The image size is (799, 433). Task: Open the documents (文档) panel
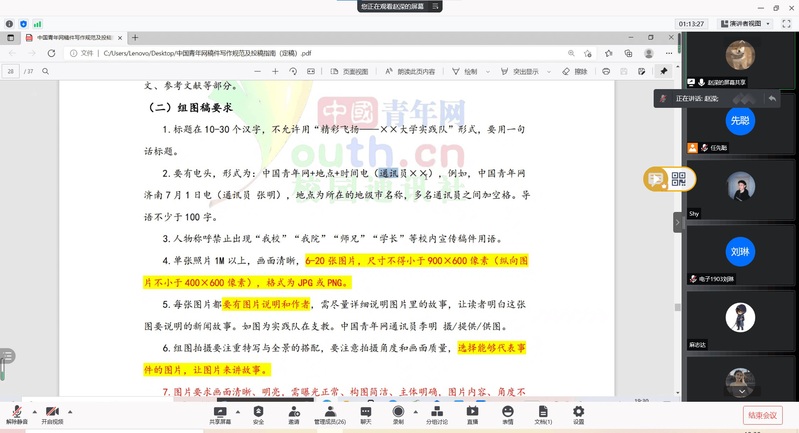(543, 415)
